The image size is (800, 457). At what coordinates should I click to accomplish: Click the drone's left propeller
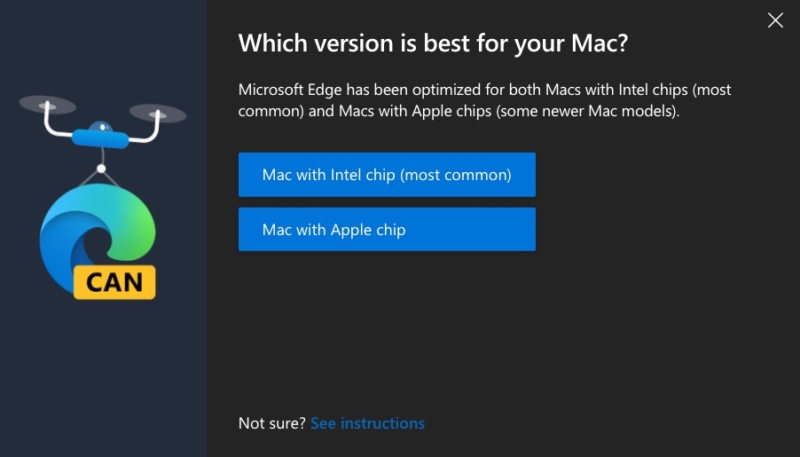tap(47, 104)
